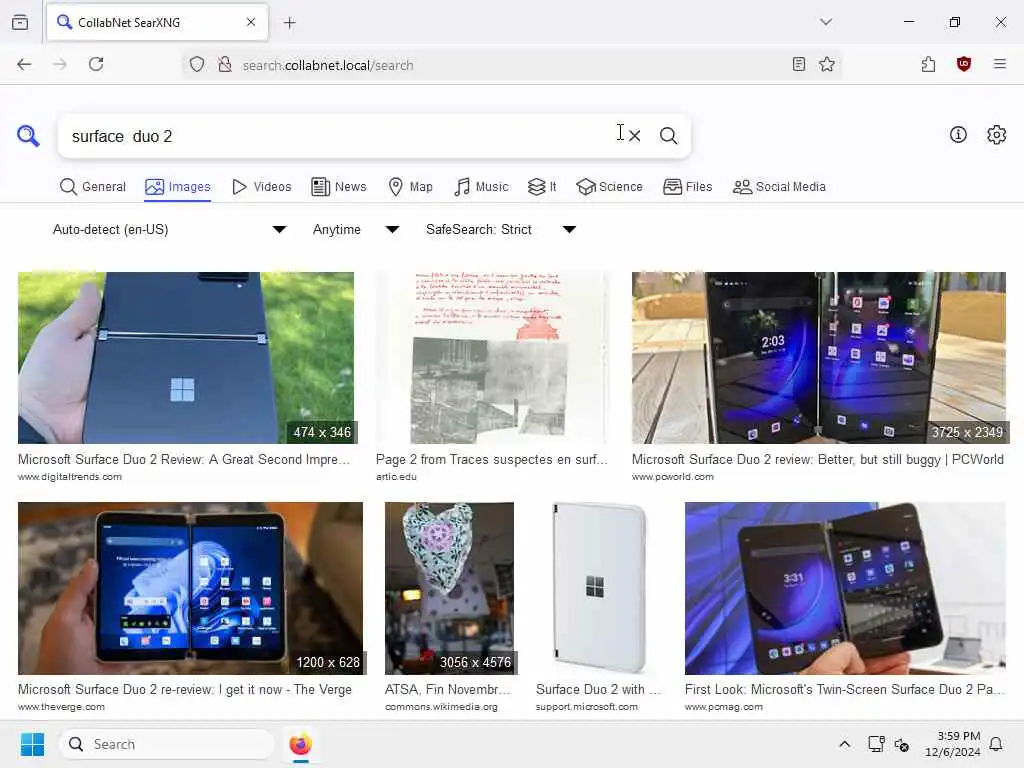Open the PCWorld Surface Duo 2 review title
Viewport: 1024px width, 768px height.
pyautogui.click(x=818, y=459)
